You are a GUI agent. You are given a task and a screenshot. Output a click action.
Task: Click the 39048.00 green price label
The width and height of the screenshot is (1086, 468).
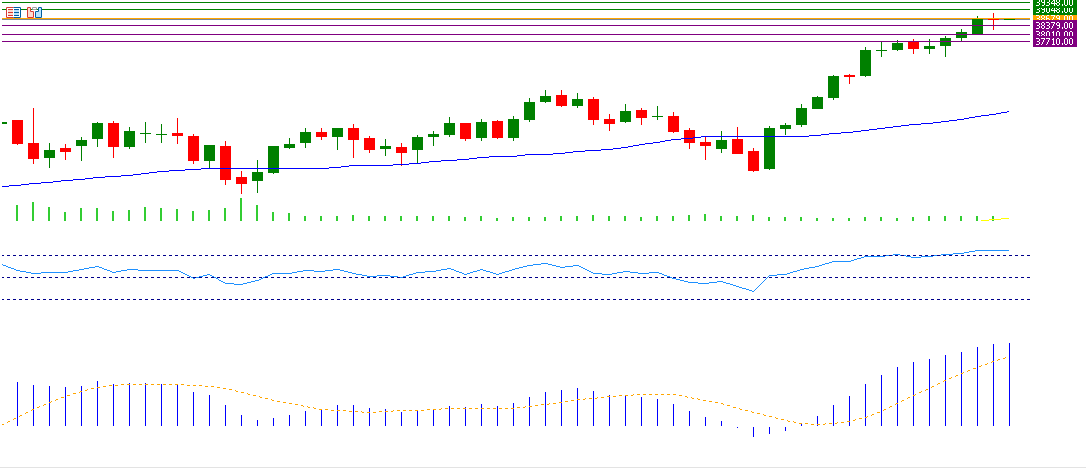pos(1054,10)
